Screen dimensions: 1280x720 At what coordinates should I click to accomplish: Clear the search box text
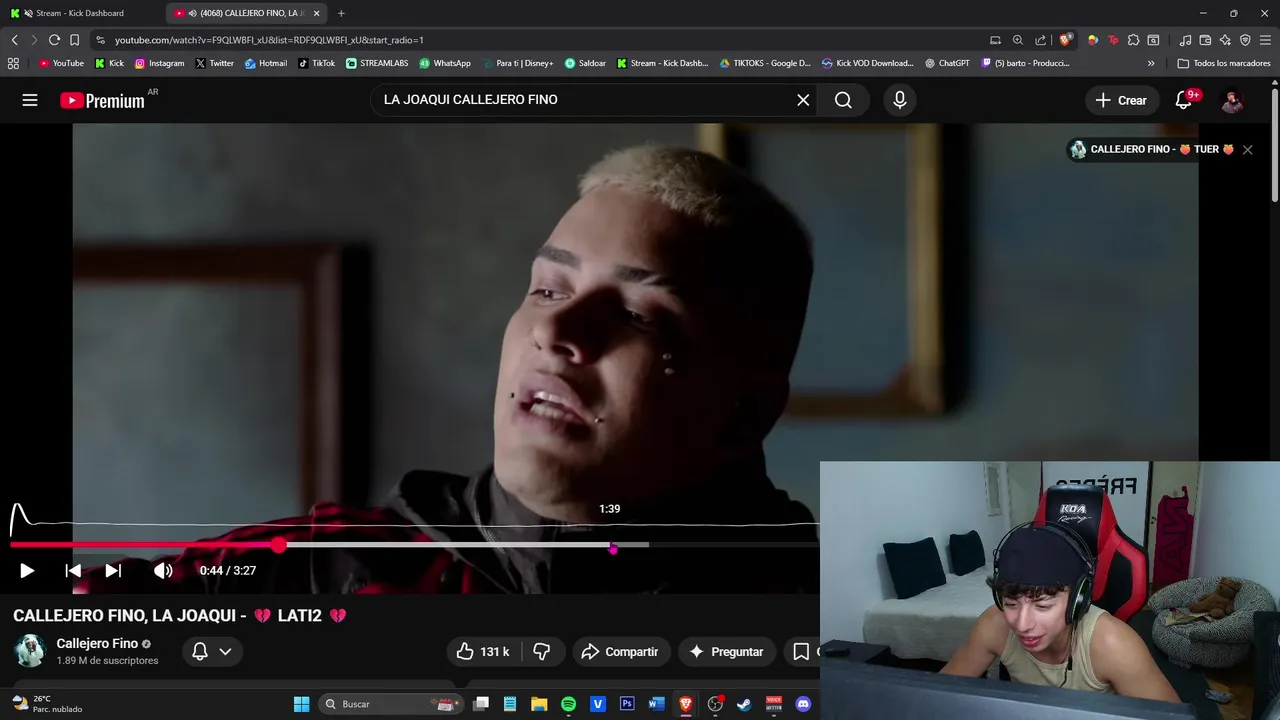[x=803, y=100]
